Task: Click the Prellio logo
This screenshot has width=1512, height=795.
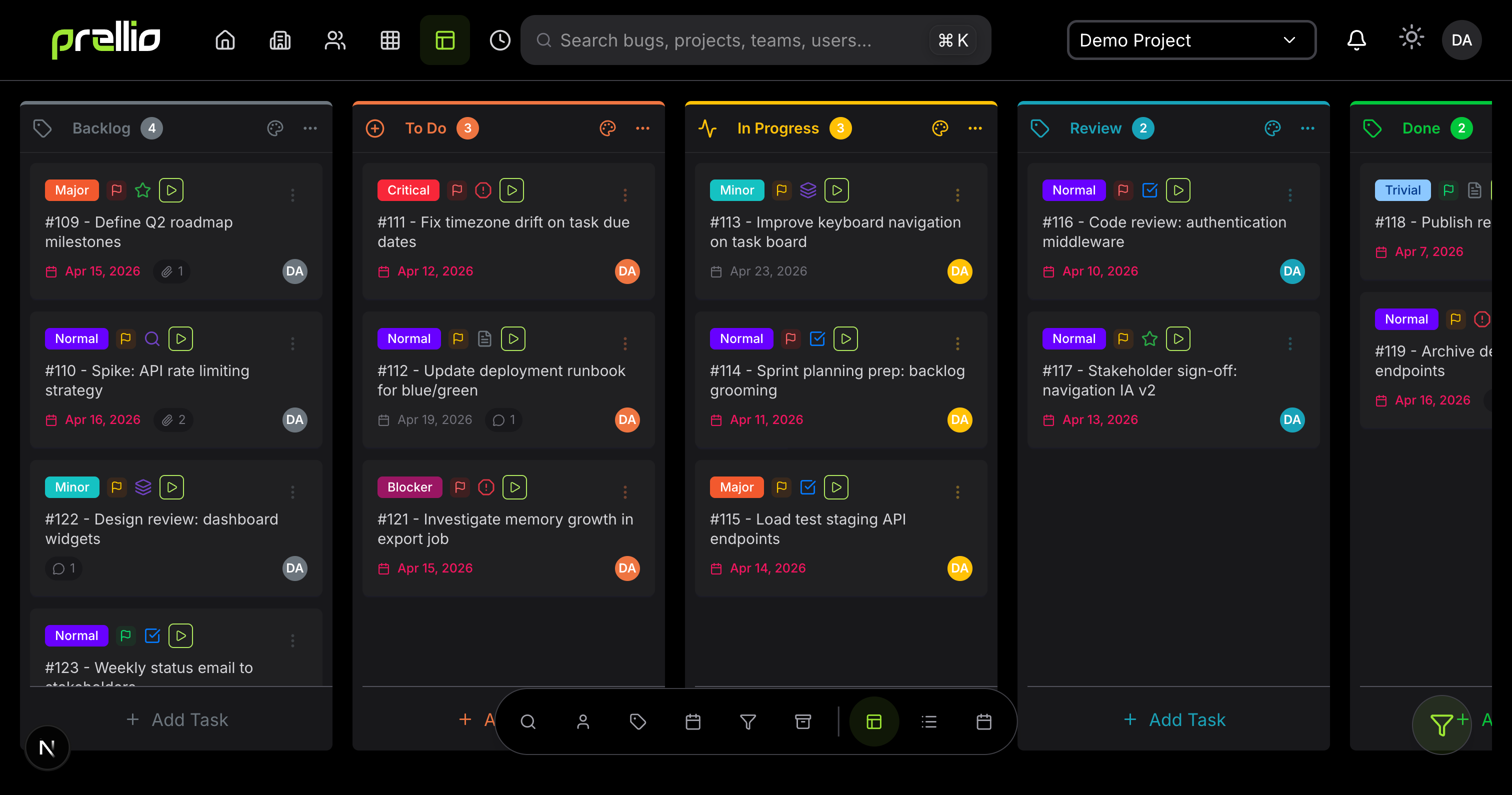Action: 106,40
